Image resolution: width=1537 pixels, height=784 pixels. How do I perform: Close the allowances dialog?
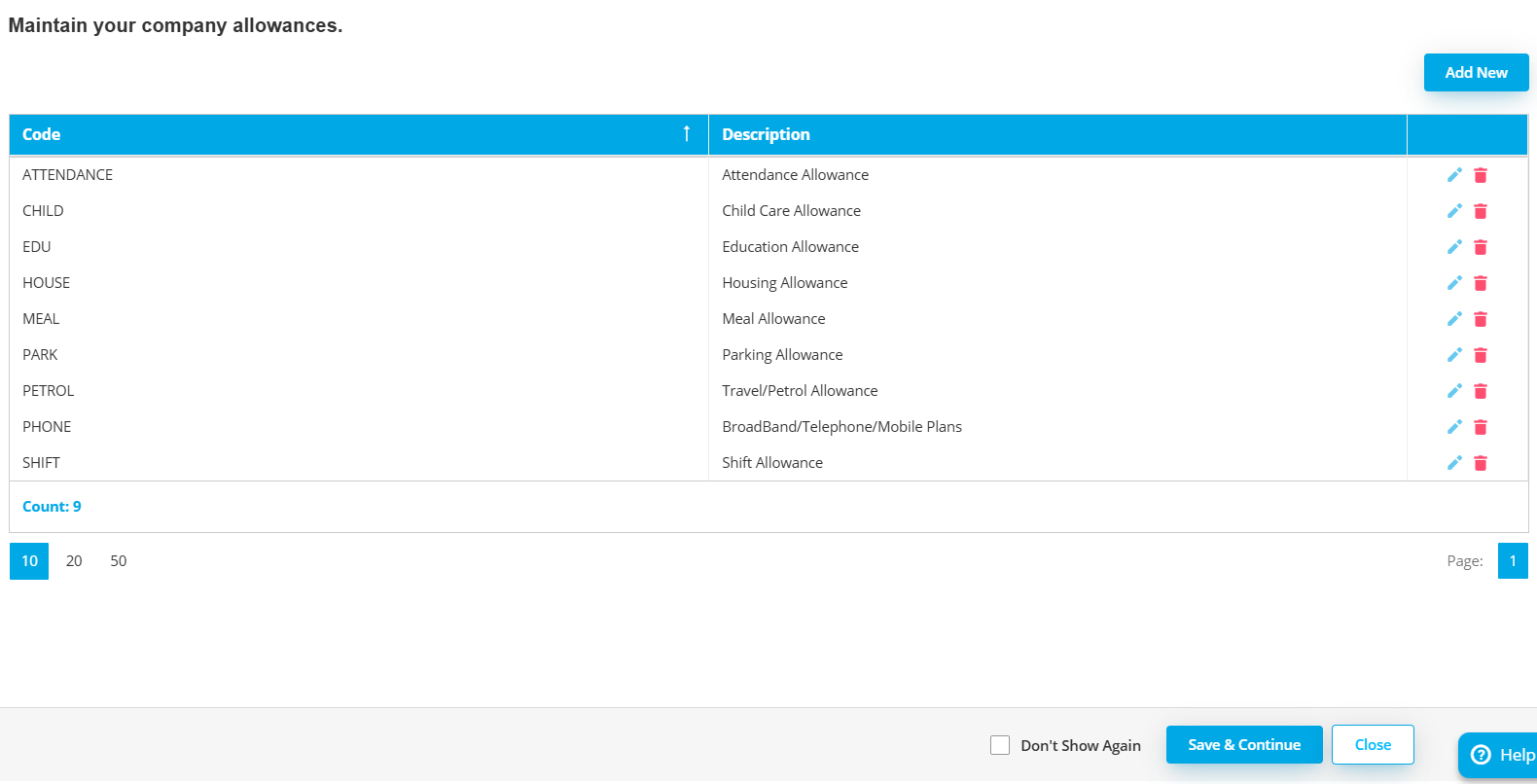1372,745
